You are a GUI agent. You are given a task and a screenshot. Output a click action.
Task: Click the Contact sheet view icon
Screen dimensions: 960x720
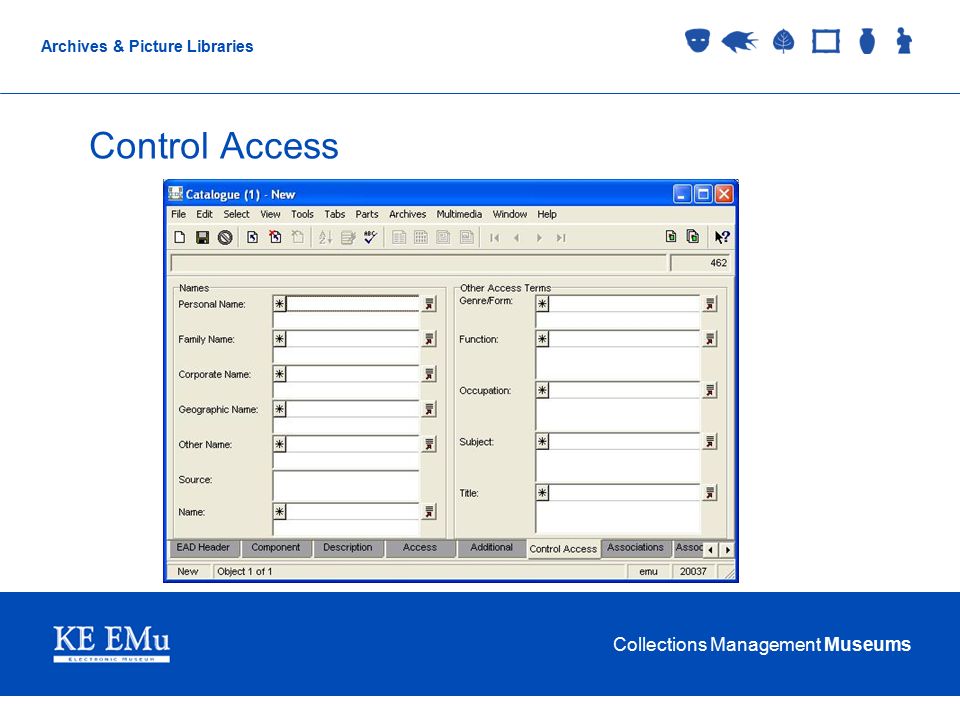click(443, 238)
